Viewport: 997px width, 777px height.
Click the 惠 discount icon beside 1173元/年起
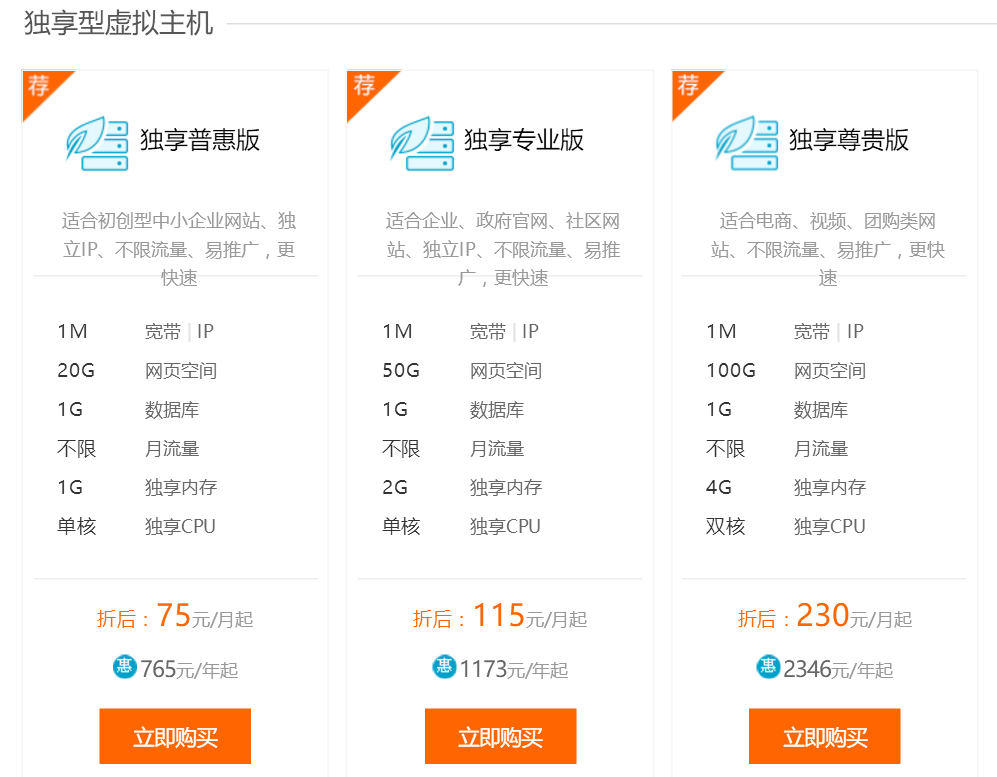(444, 667)
